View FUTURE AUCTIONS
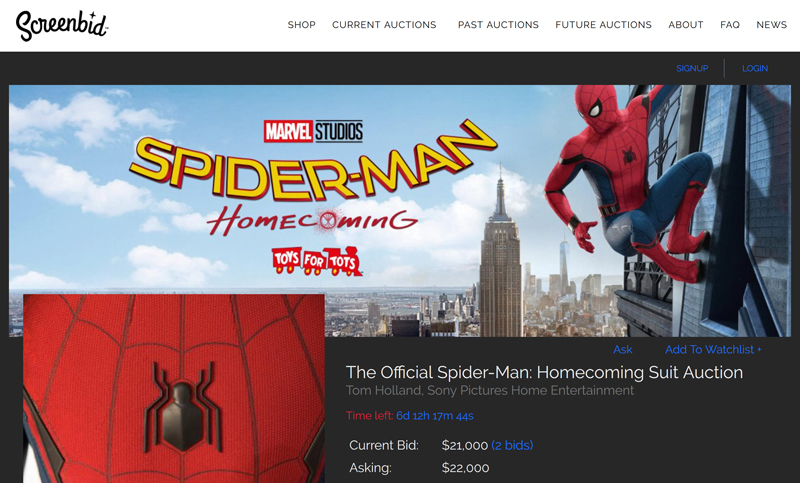 pos(604,24)
